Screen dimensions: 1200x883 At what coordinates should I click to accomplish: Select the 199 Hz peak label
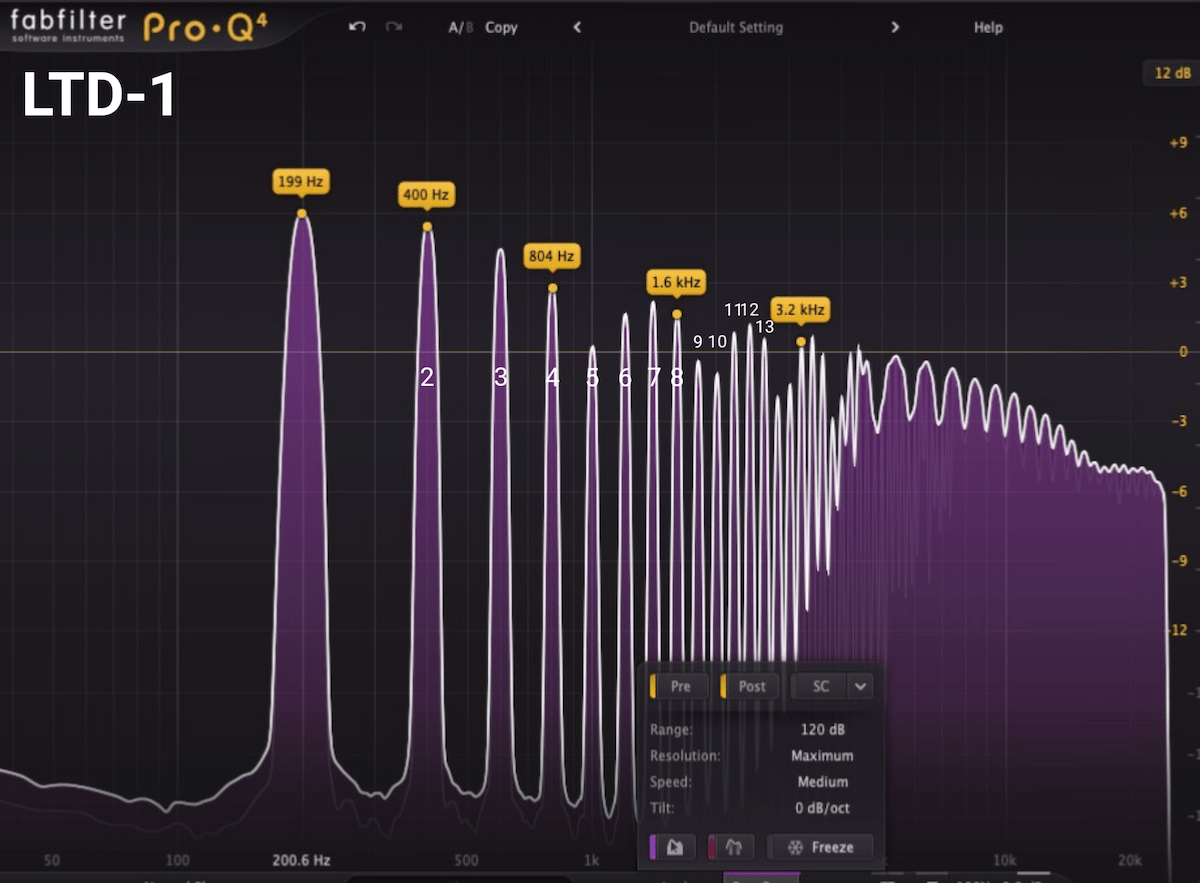click(x=301, y=182)
